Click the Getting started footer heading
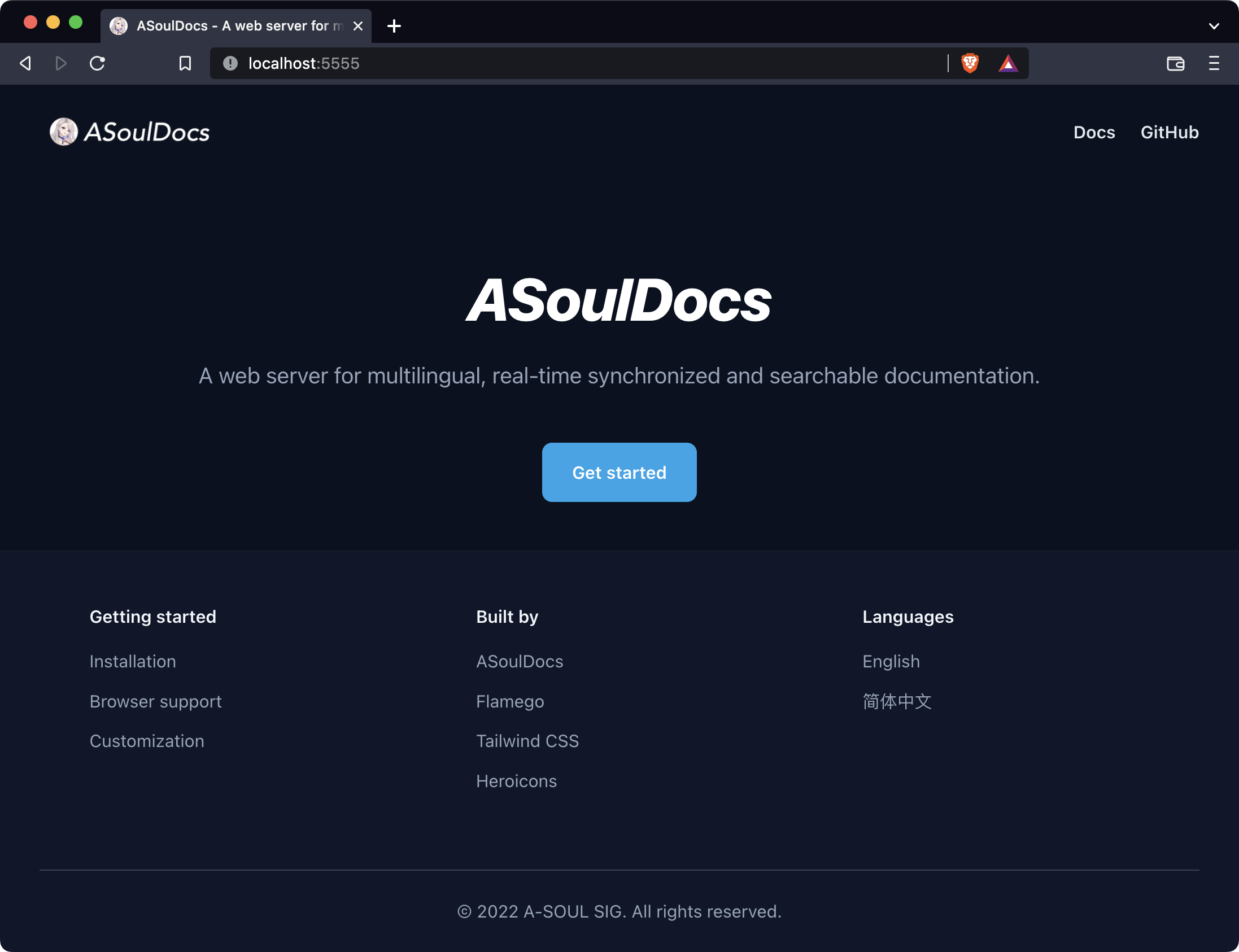1239x952 pixels. pyautogui.click(x=152, y=617)
